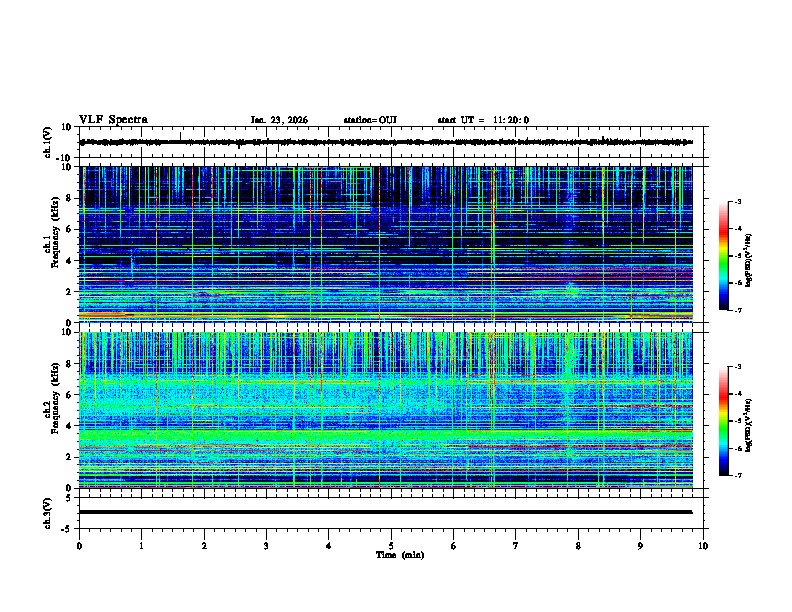Click the 4 kHz tick on ch.2 spectrogram

[x=71, y=426]
